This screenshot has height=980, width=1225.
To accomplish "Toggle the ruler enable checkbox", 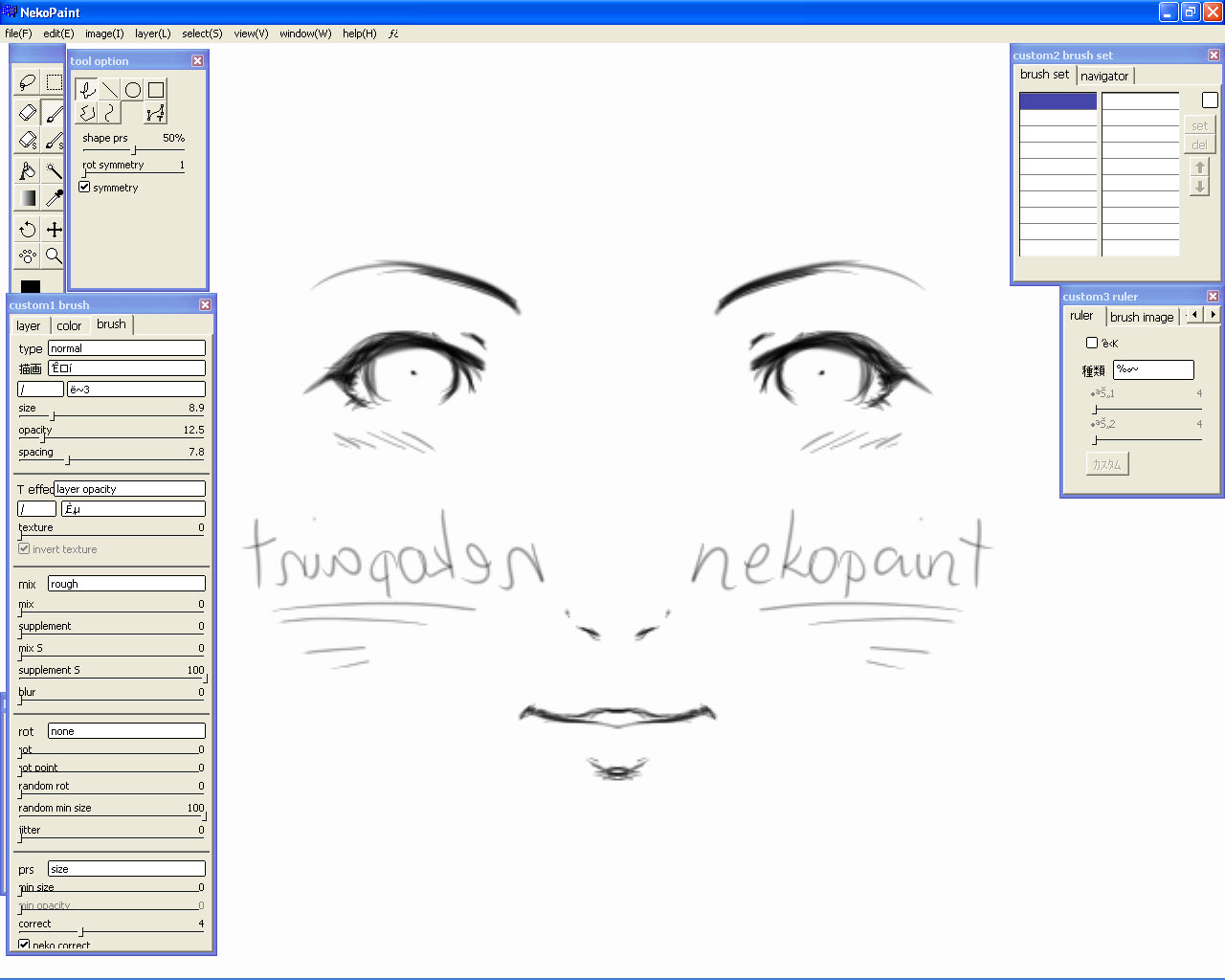I will pos(1092,343).
